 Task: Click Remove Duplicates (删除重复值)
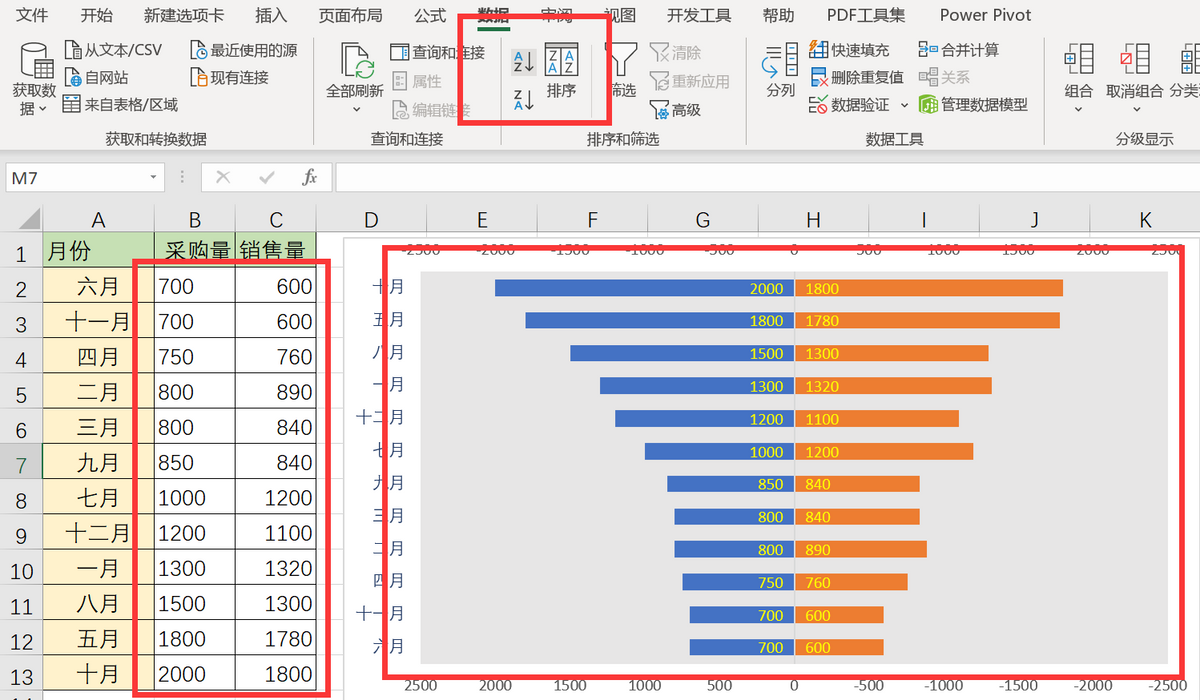point(856,77)
